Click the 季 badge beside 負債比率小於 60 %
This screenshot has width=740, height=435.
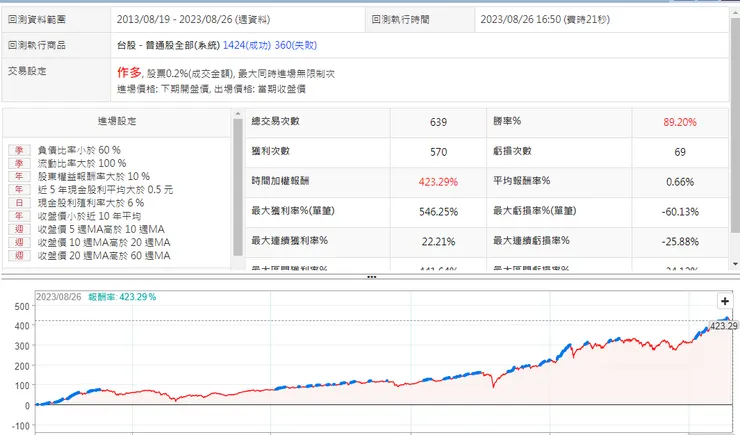[19, 150]
